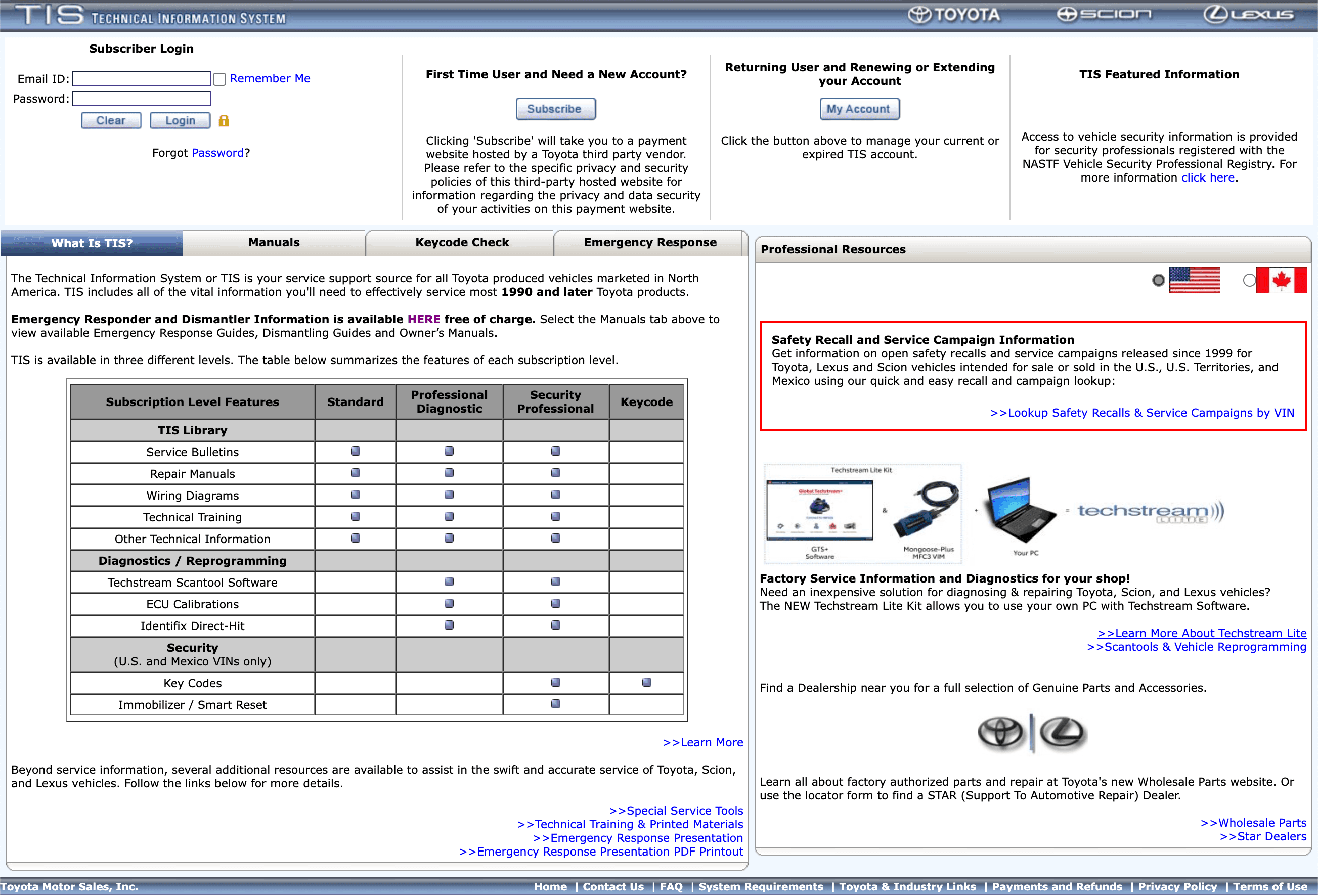Click the Toyota dealership emblem
This screenshot has height=896, width=1318.
(1001, 732)
